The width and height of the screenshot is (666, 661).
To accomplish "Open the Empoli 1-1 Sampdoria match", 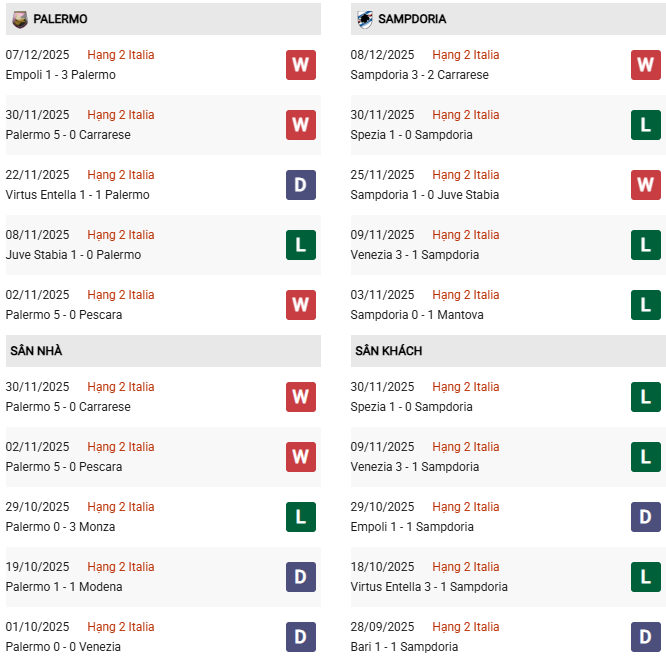I will 412,527.
